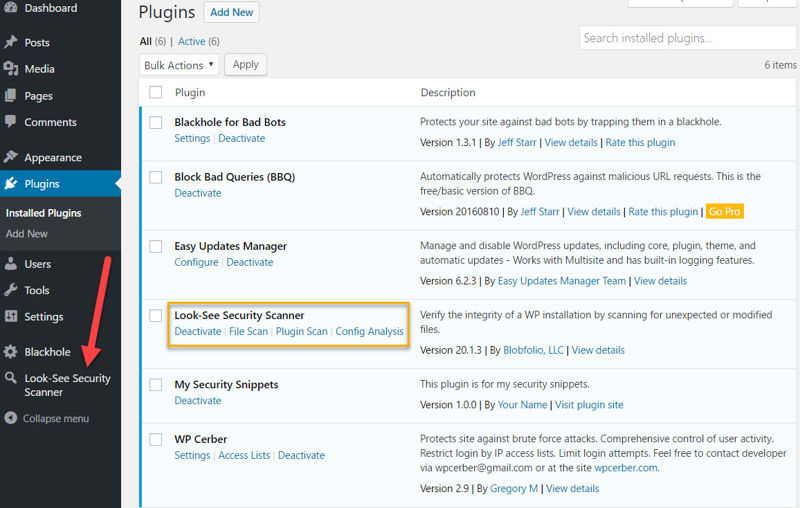
Task: View details for Block Bad Queries
Action: pyautogui.click(x=594, y=212)
